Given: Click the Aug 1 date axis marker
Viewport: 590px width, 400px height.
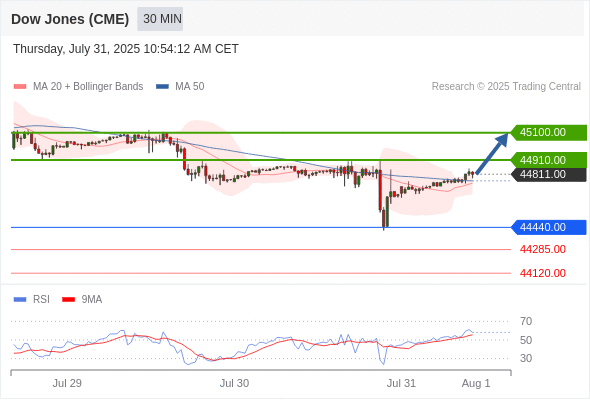Looking at the screenshot, I should click(x=476, y=383).
